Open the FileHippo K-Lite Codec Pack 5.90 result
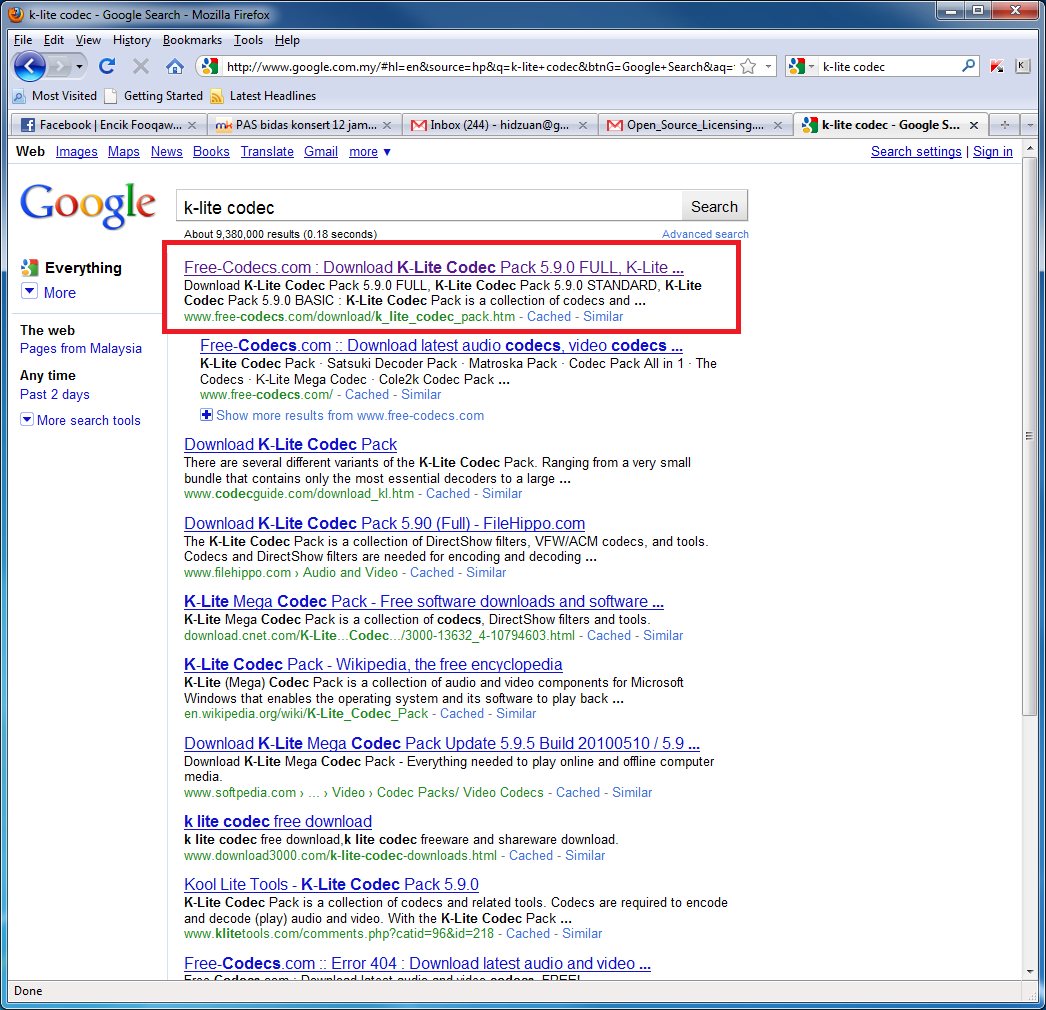Viewport: 1046px width, 1010px height. click(384, 524)
